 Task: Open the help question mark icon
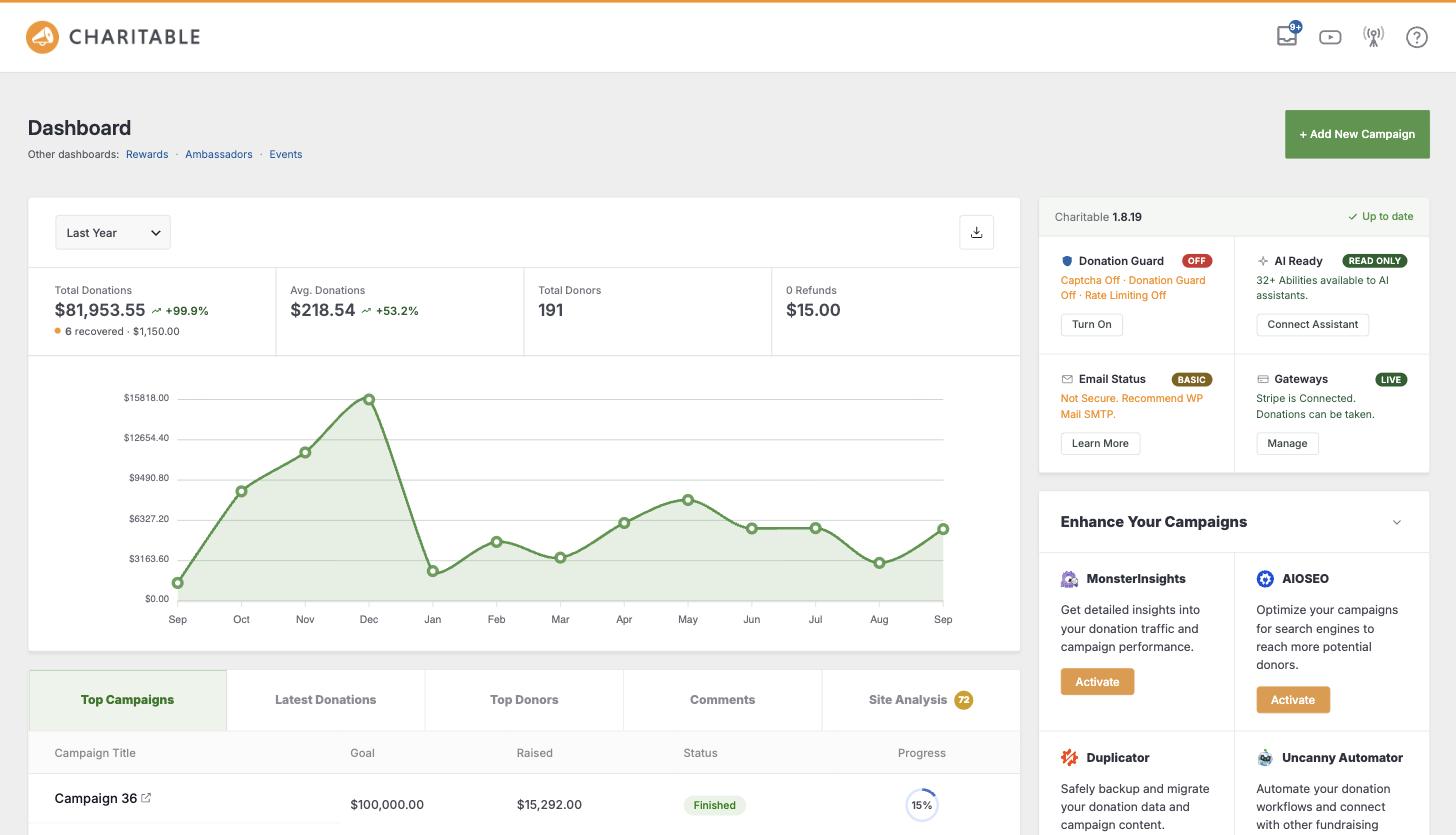click(x=1417, y=37)
